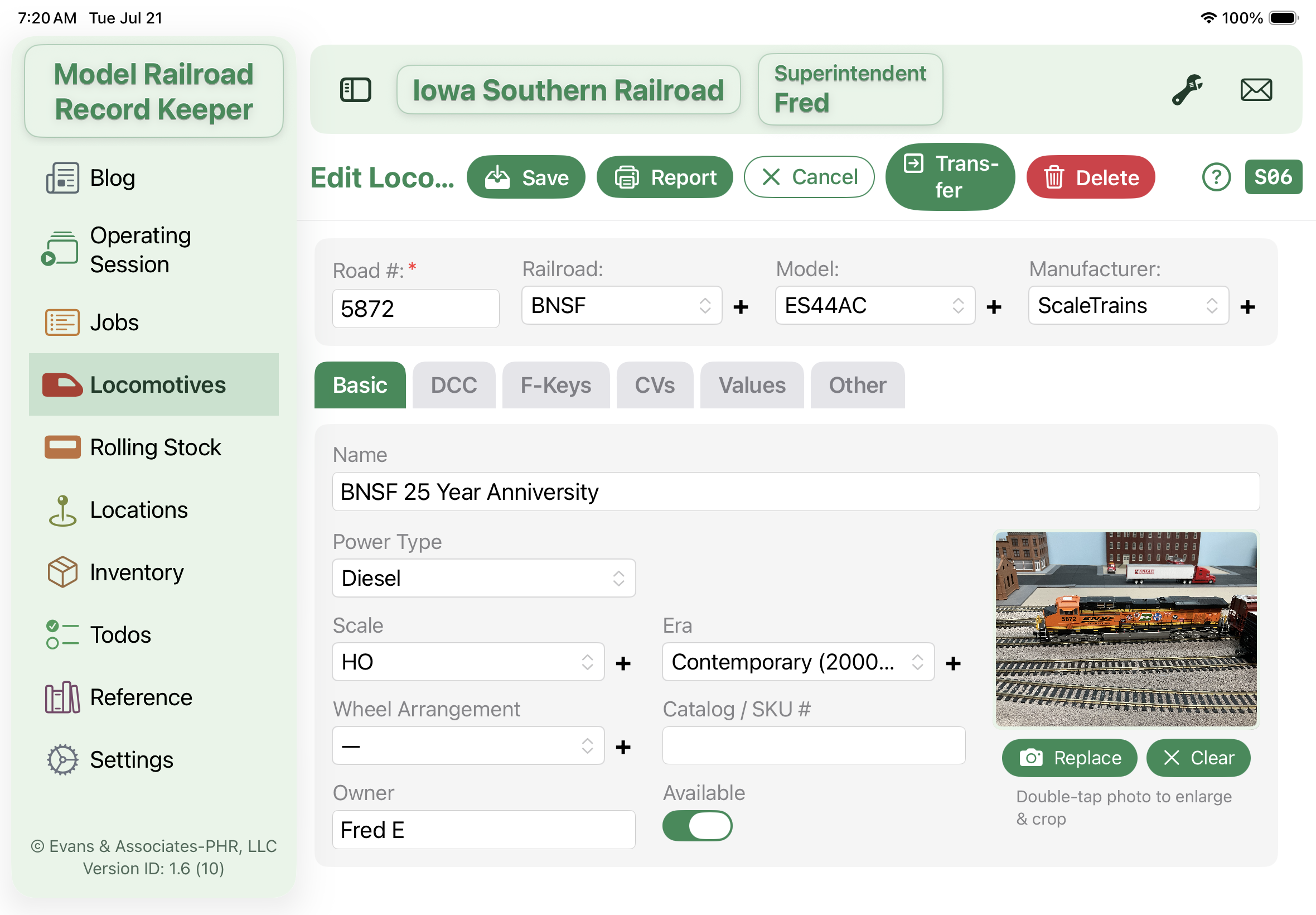
Task: Add a new Model with plus icon
Action: 994,307
